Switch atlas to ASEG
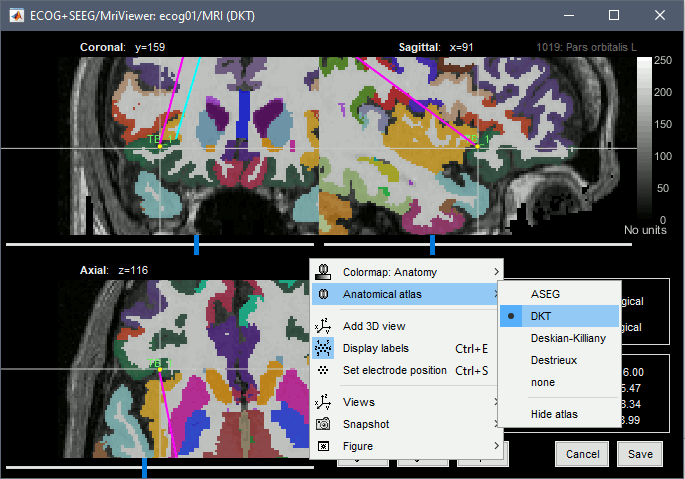This screenshot has width=685, height=479. point(546,294)
